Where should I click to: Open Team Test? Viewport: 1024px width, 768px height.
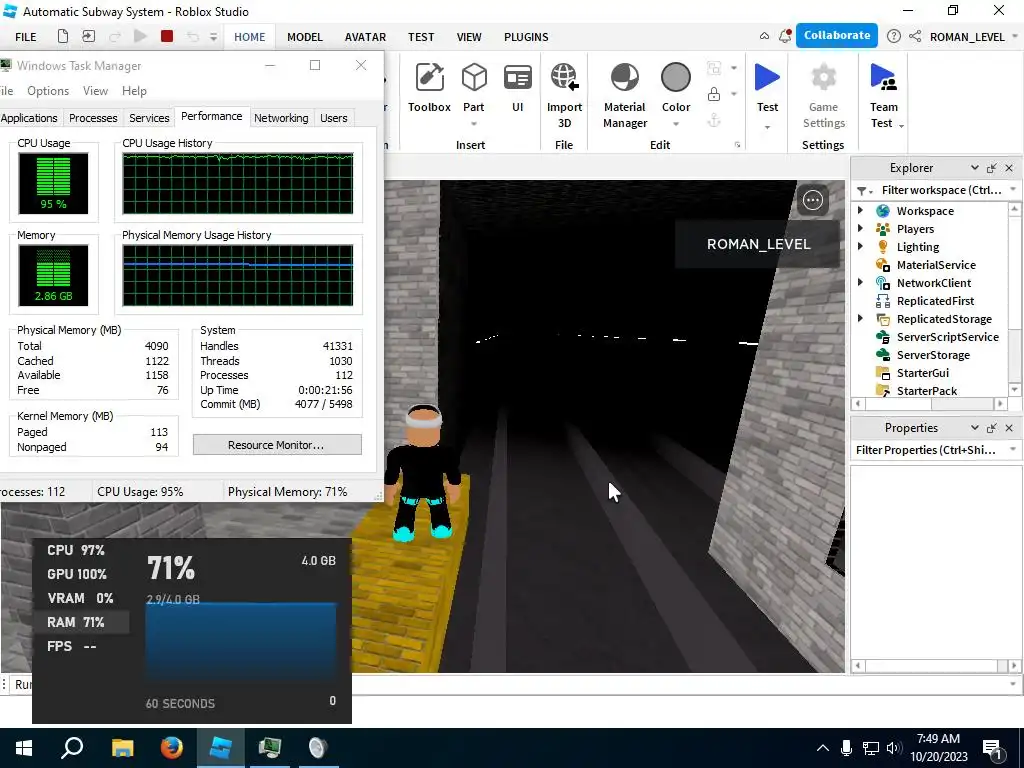(x=884, y=97)
